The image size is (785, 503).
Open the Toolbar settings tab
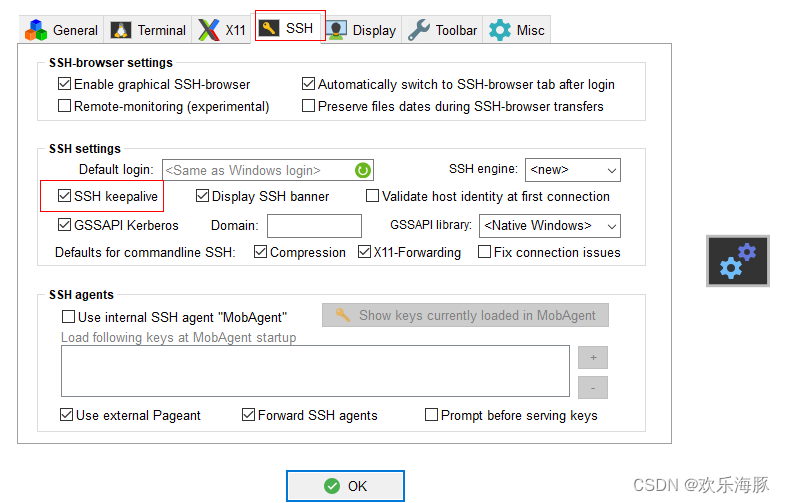(443, 30)
